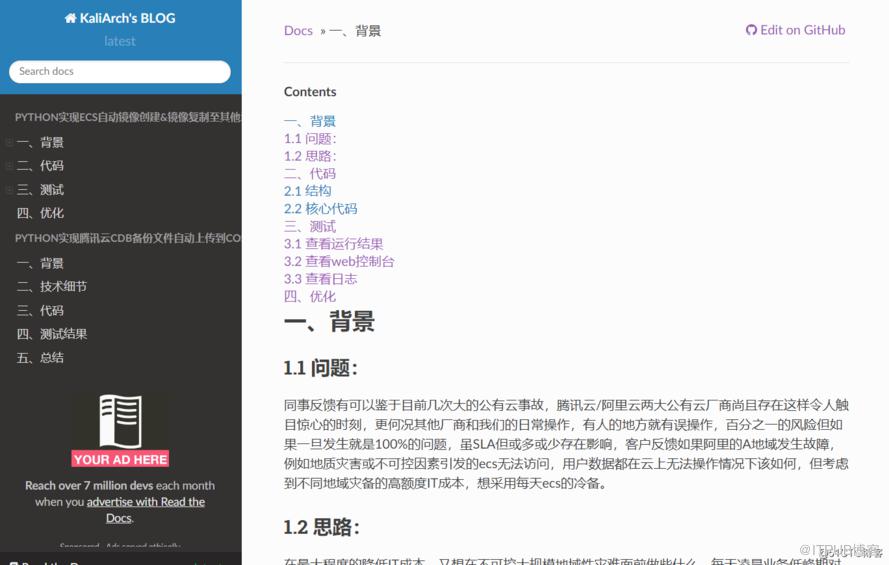Open the 四、测试结果 sidebar item
The height and width of the screenshot is (565, 889).
[52, 334]
